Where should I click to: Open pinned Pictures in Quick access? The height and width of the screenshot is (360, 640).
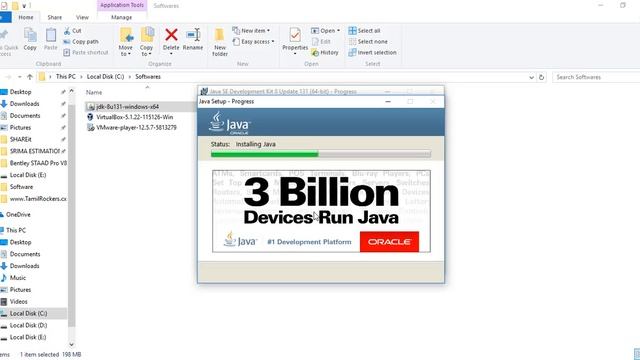point(20,127)
